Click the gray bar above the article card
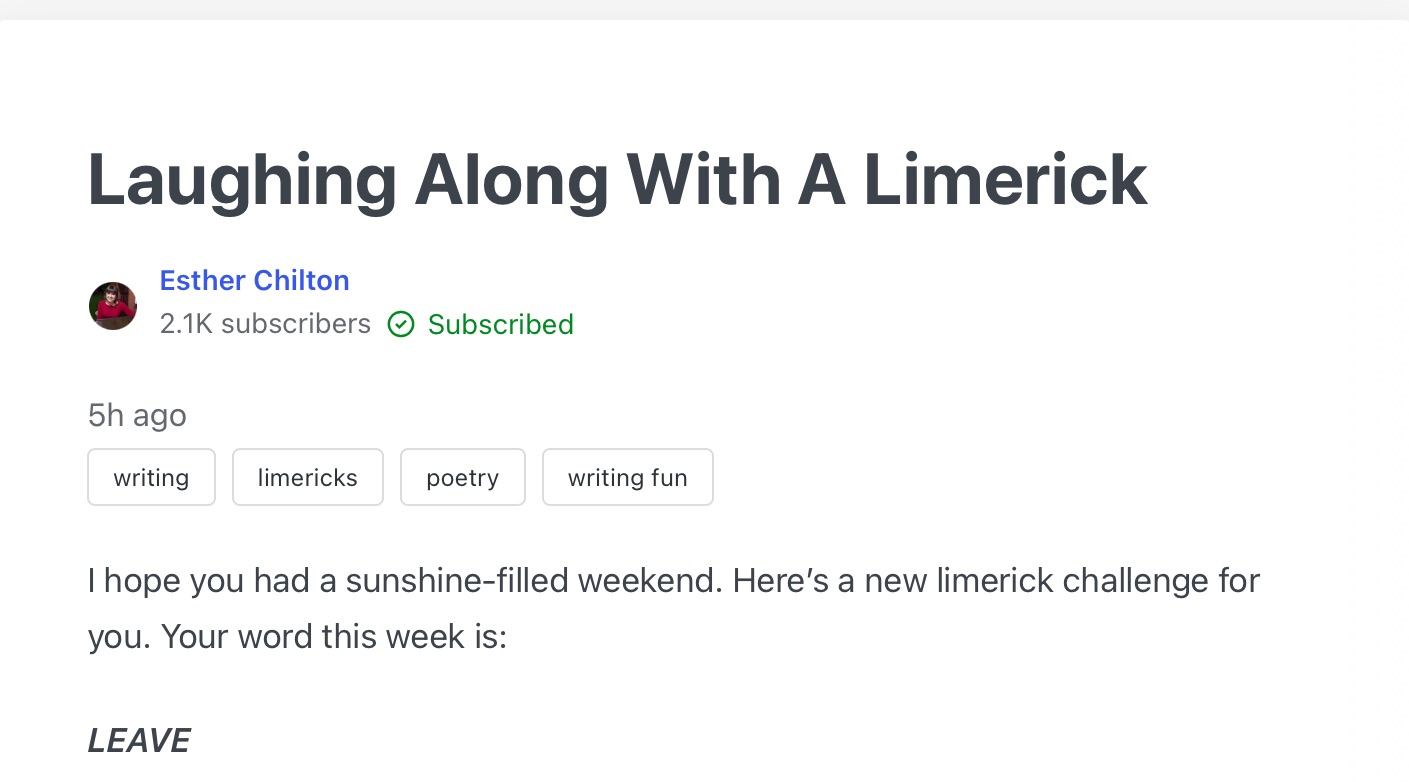The width and height of the screenshot is (1409, 782). [x=704, y=9]
